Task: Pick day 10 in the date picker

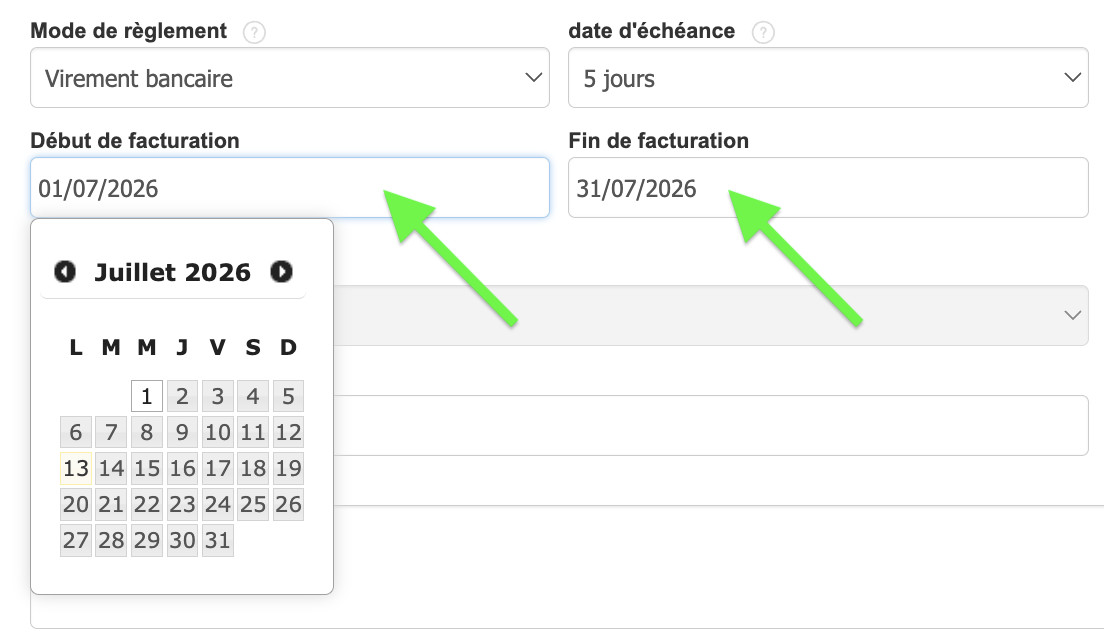Action: click(x=218, y=432)
